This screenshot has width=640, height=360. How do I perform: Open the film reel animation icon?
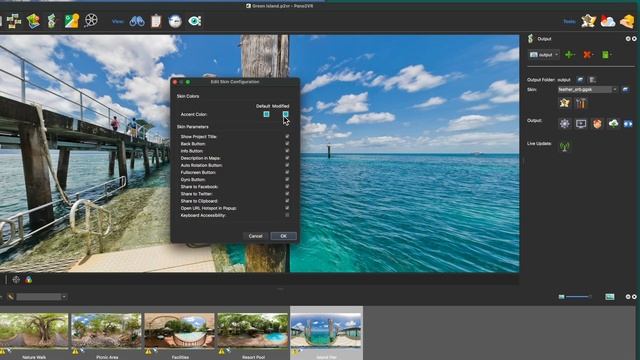91,20
